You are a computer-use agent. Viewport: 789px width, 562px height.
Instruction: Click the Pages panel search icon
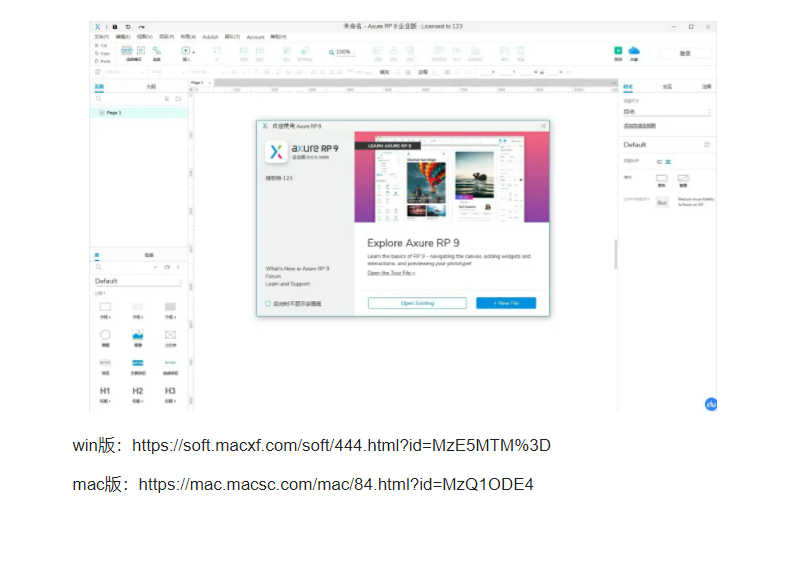click(99, 99)
